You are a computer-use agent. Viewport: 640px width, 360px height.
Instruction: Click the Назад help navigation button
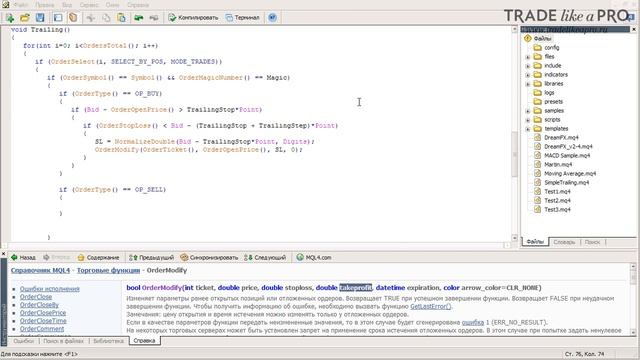pos(23,258)
